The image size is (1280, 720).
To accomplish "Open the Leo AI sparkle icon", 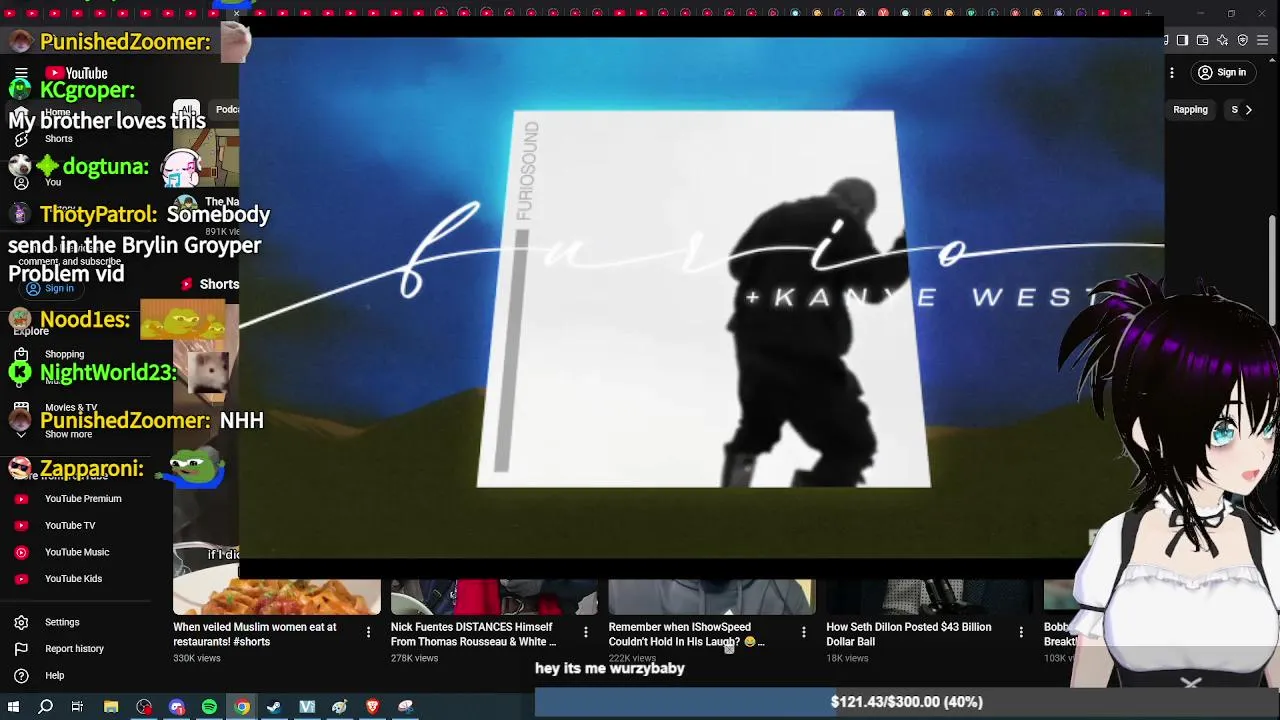I will [1222, 40].
